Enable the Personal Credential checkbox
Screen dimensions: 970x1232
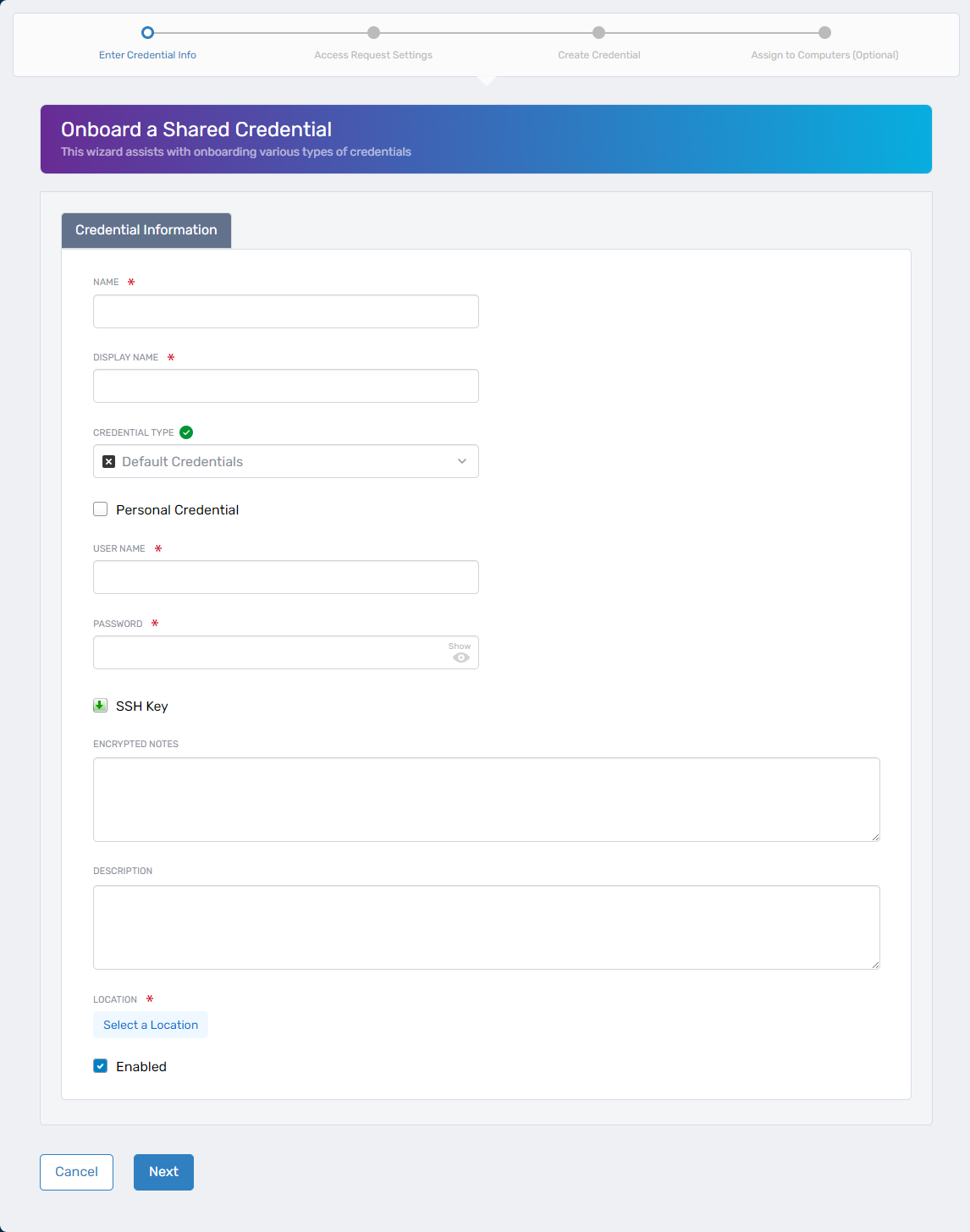point(100,509)
